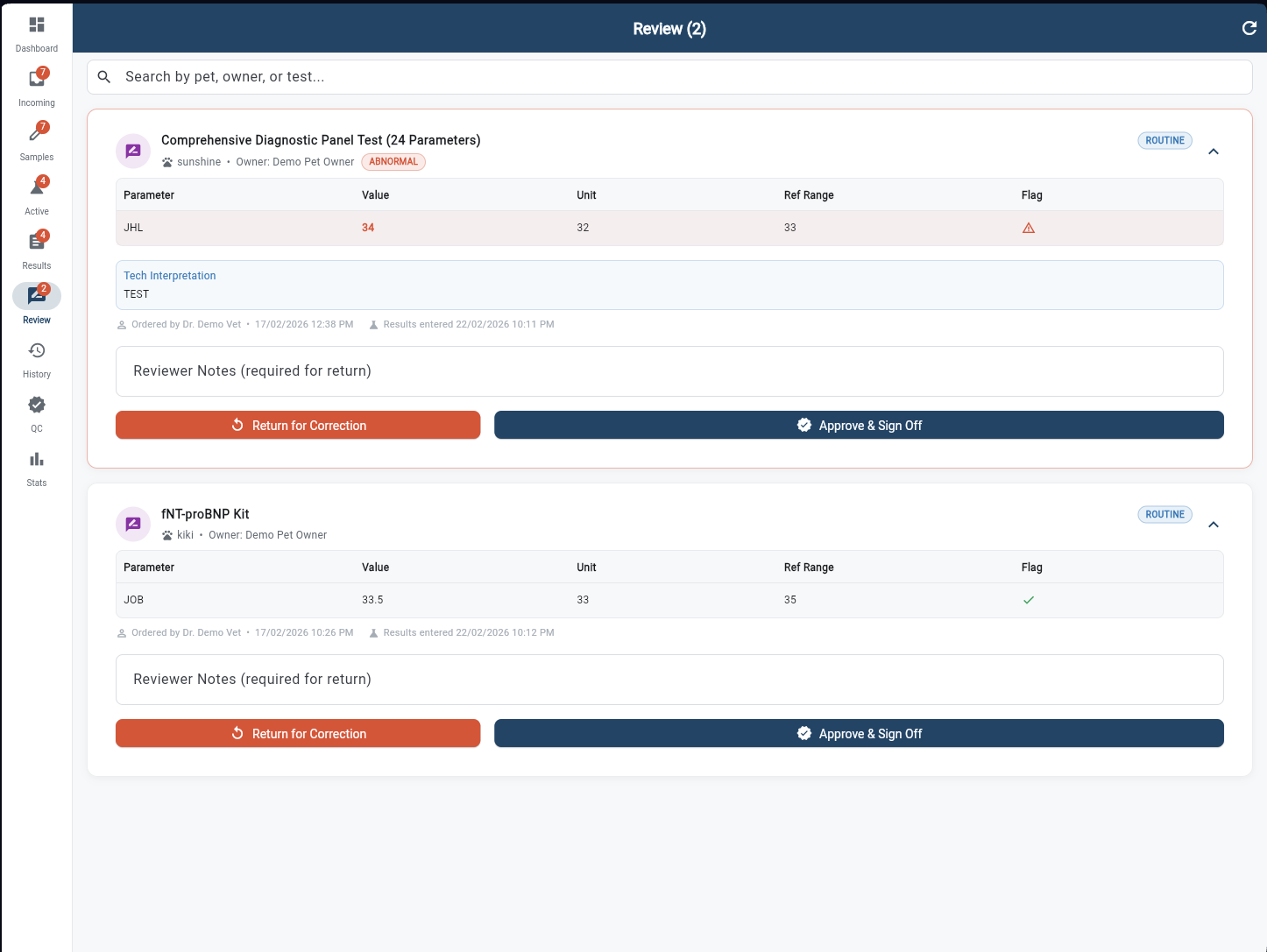Viewport: 1267px width, 952px height.
Task: Collapse the fNT-proBNP Kit card
Action: click(x=1214, y=525)
